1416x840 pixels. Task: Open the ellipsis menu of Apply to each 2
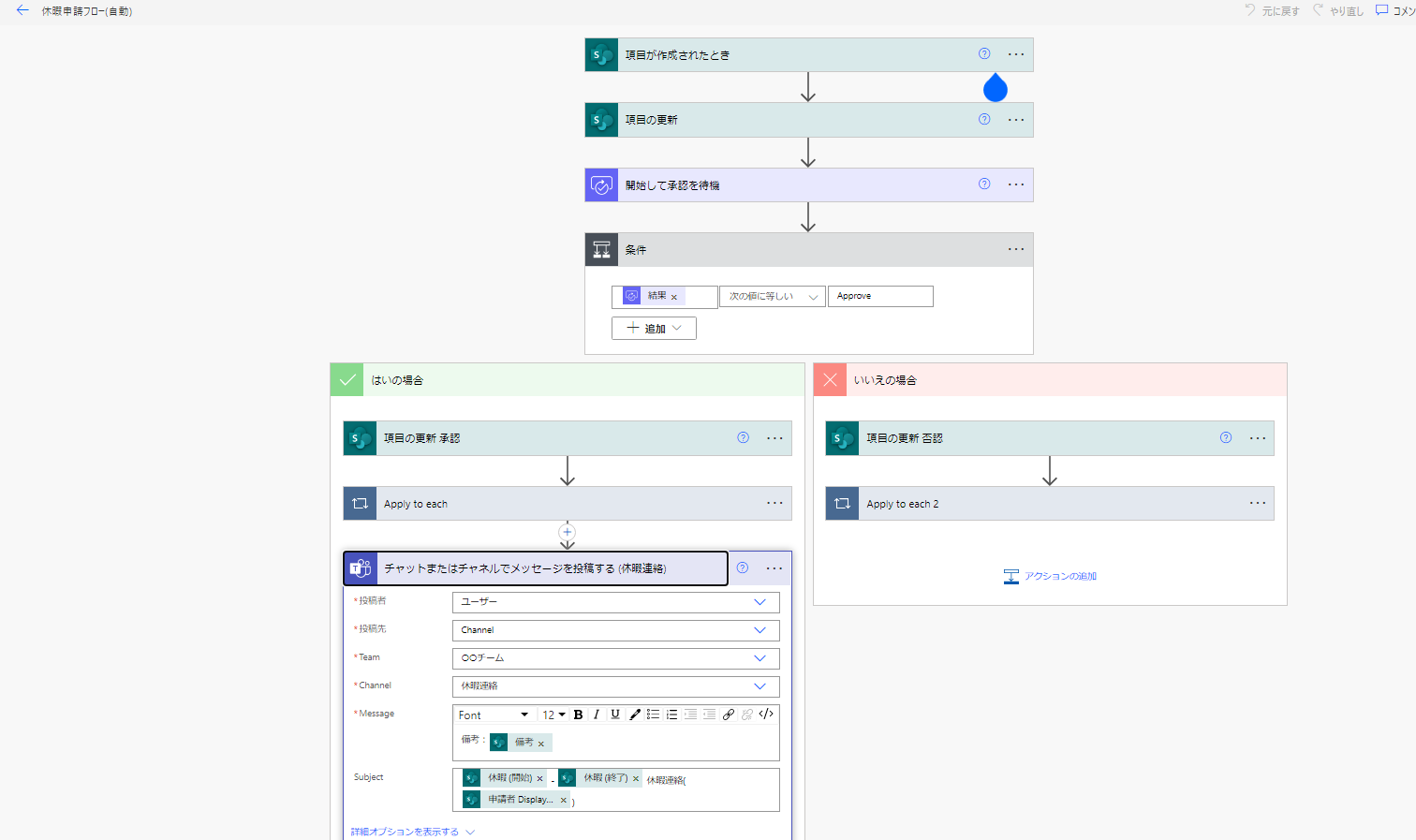click(1258, 503)
